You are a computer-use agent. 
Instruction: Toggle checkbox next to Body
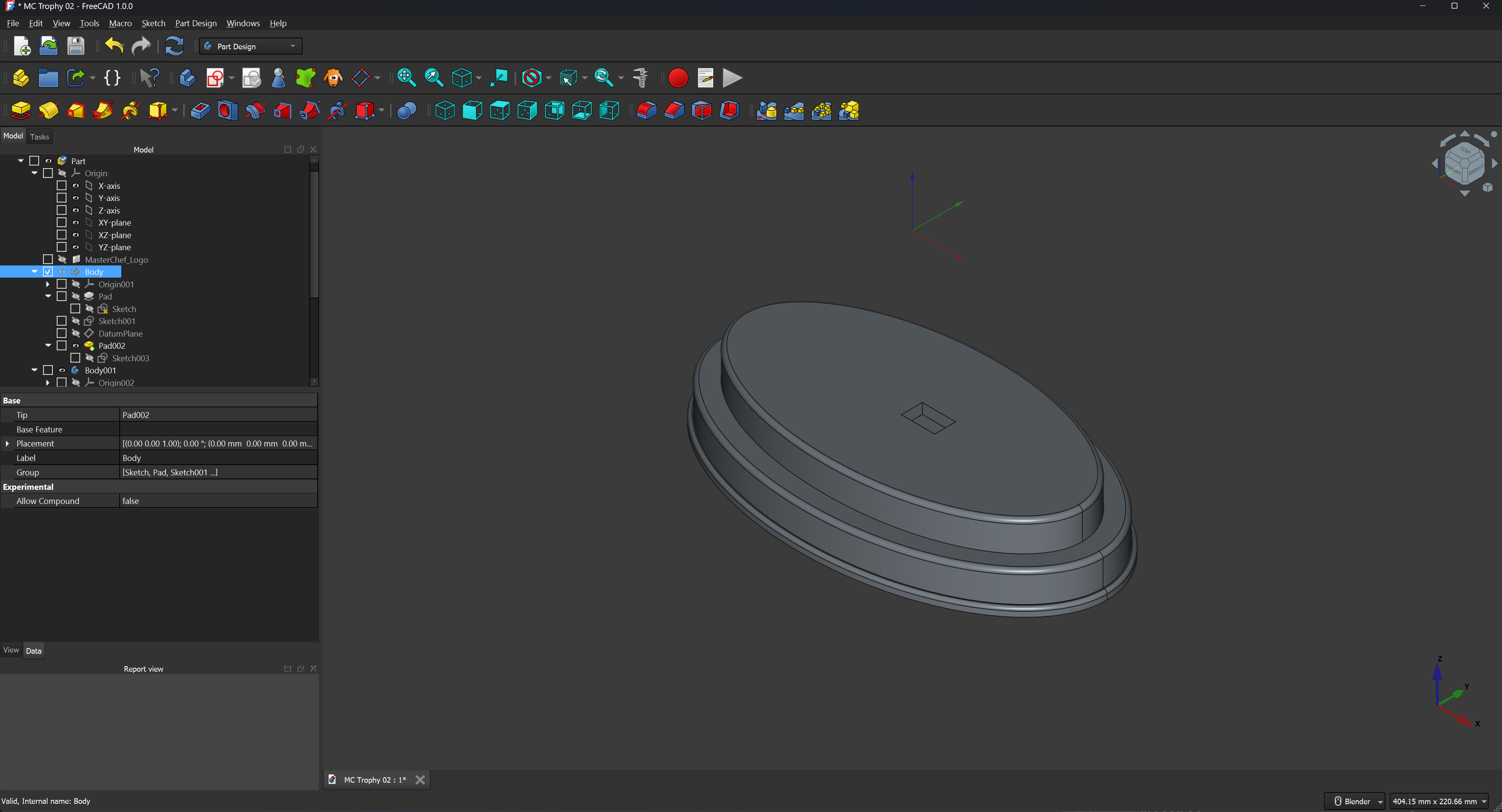[x=48, y=272]
